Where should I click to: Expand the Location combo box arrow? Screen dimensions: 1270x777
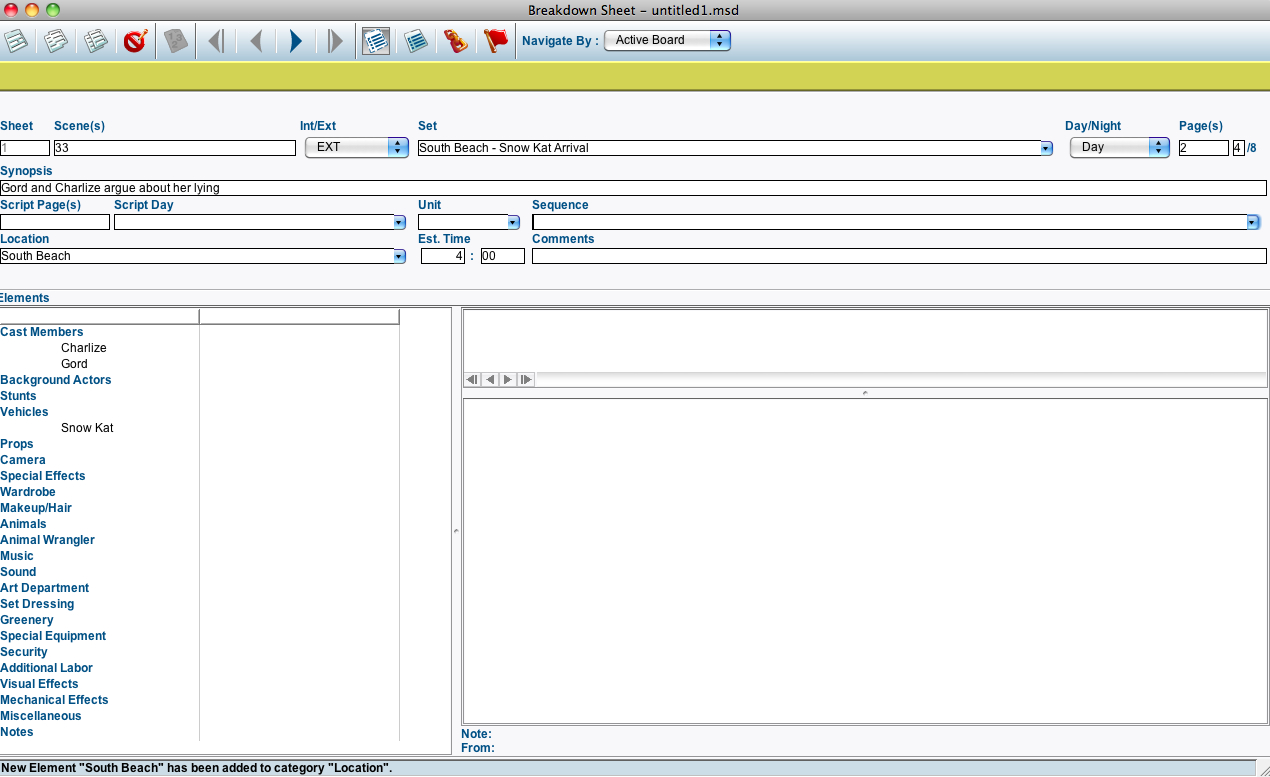tap(399, 256)
